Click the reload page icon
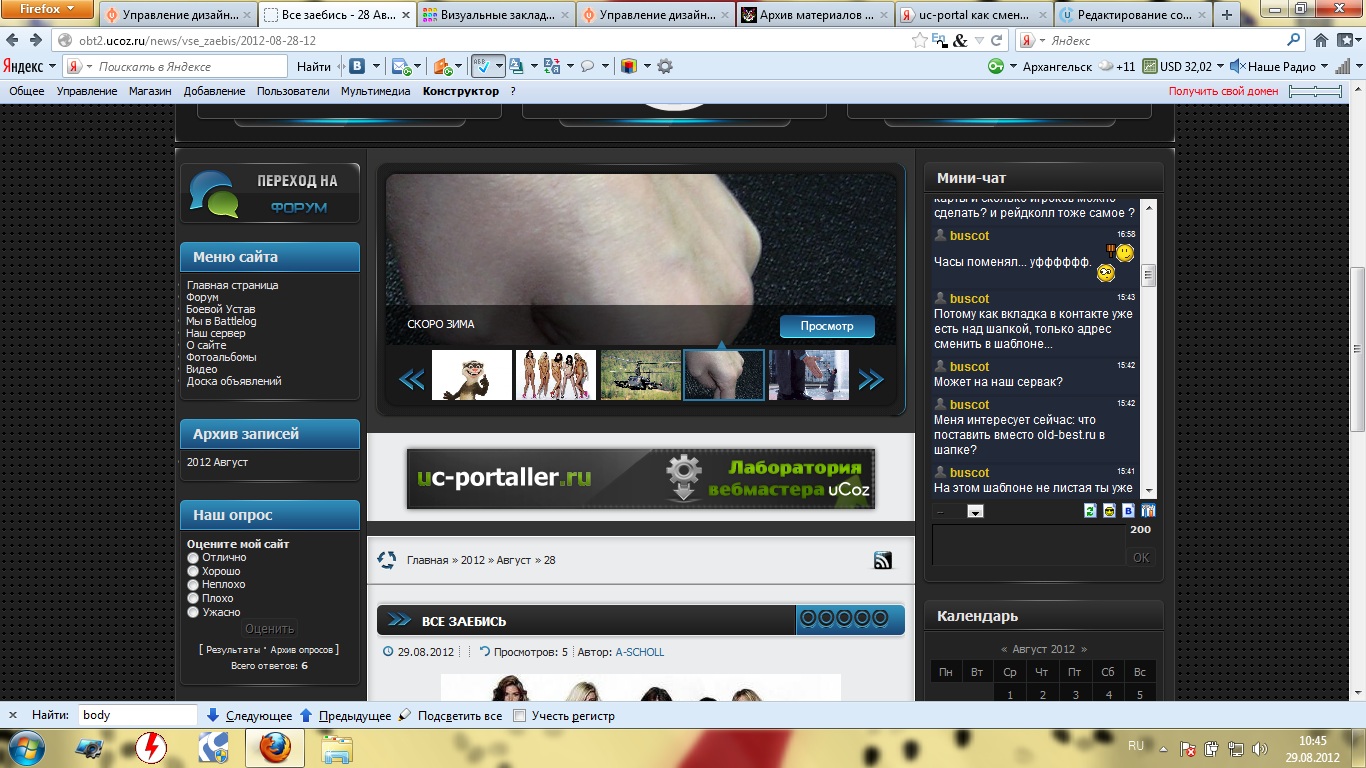The width and height of the screenshot is (1366, 768). 996,41
